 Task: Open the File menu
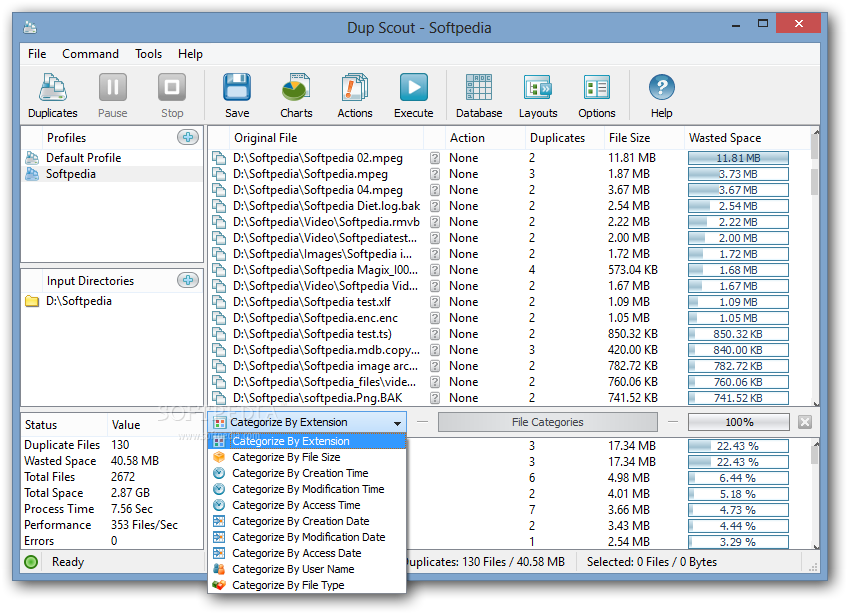37,54
